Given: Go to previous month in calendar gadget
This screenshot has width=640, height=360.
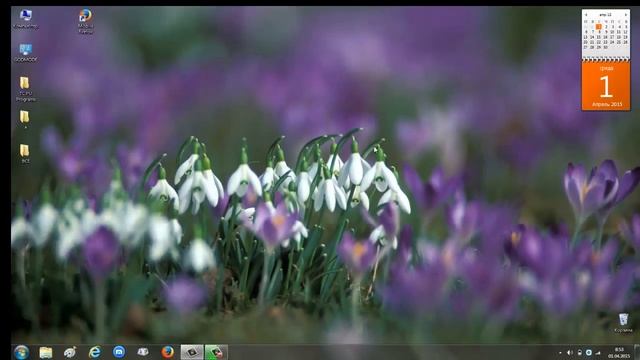Looking at the screenshot, I should pos(586,15).
